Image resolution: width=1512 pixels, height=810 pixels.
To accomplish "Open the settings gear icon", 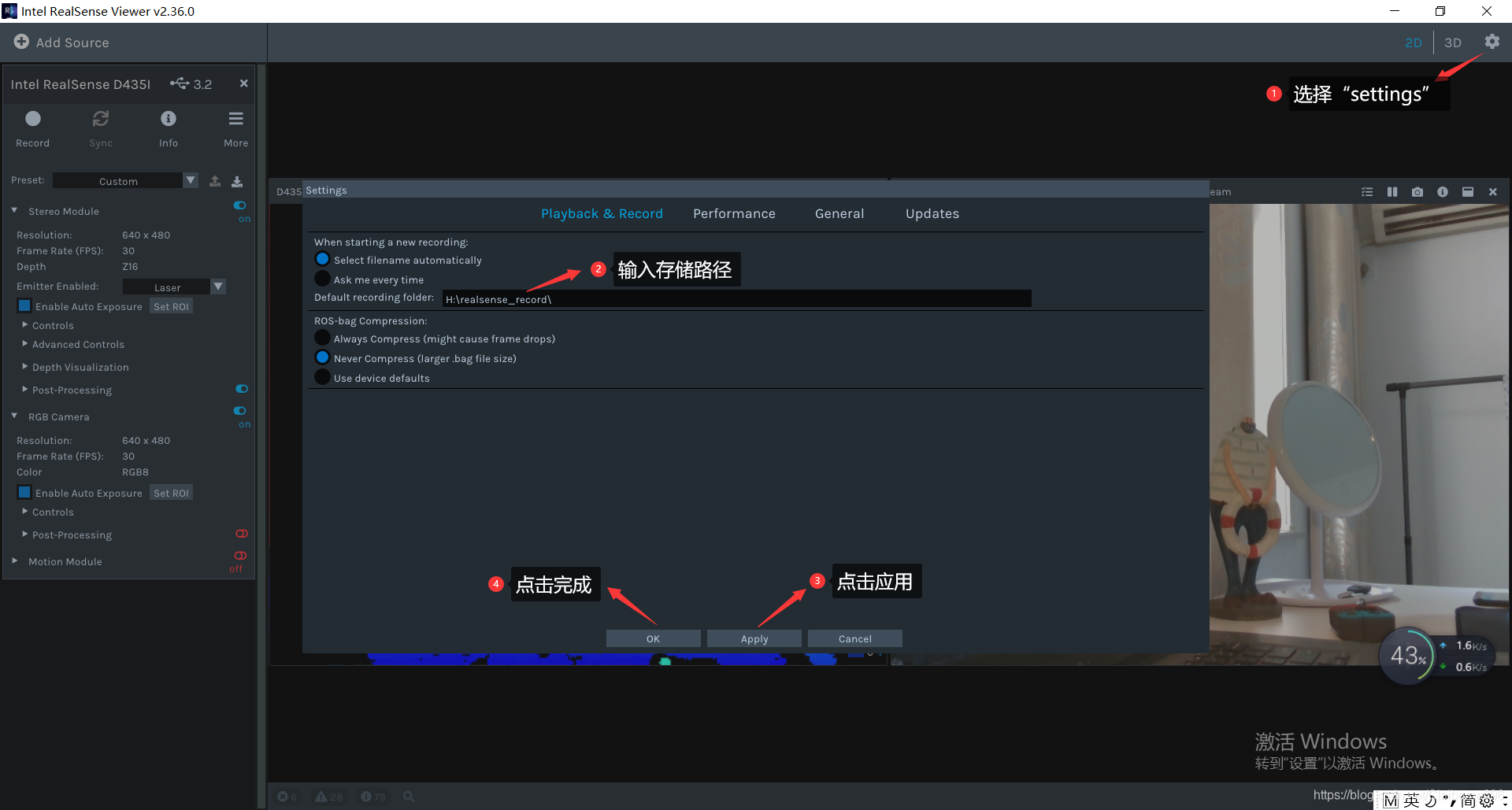I will 1492,42.
